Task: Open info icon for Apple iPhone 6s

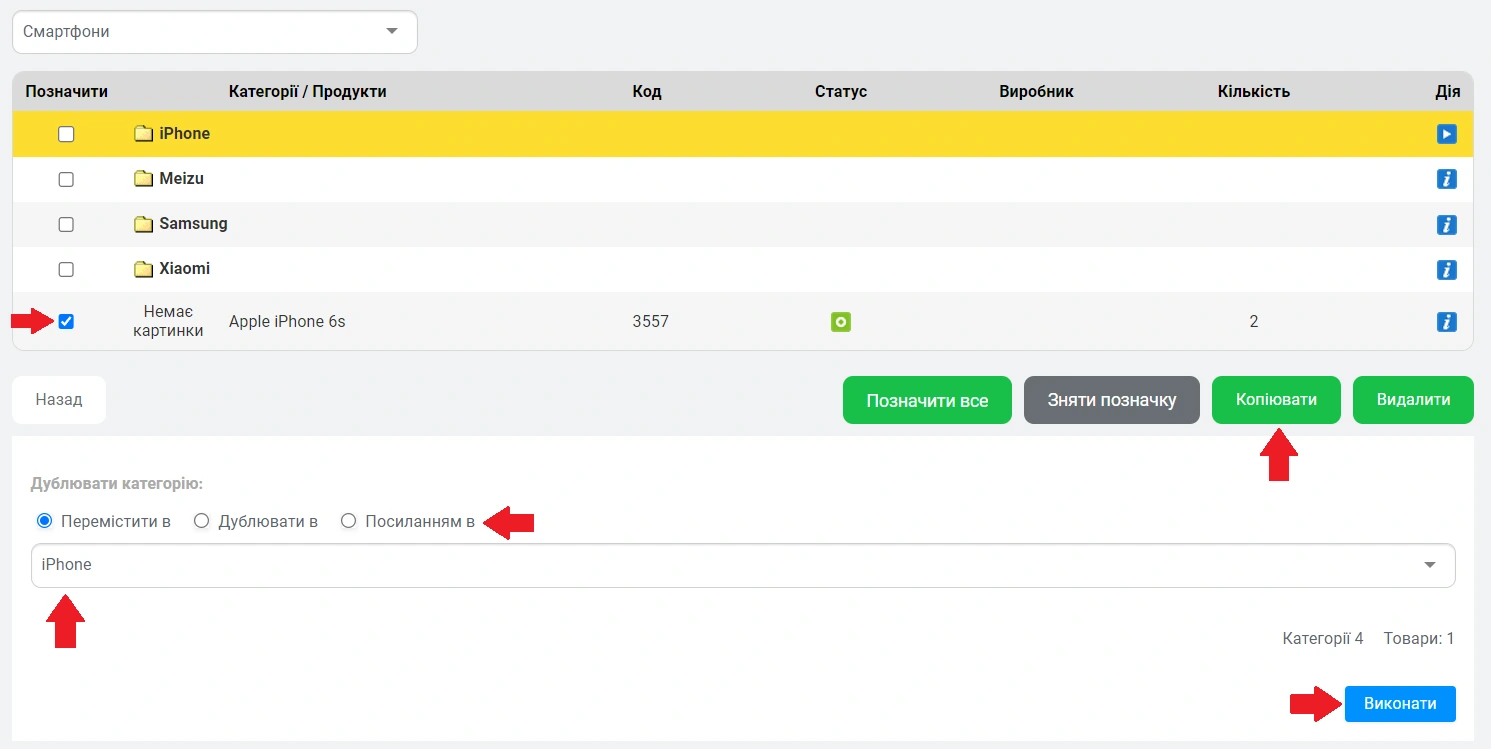Action: pos(1446,322)
